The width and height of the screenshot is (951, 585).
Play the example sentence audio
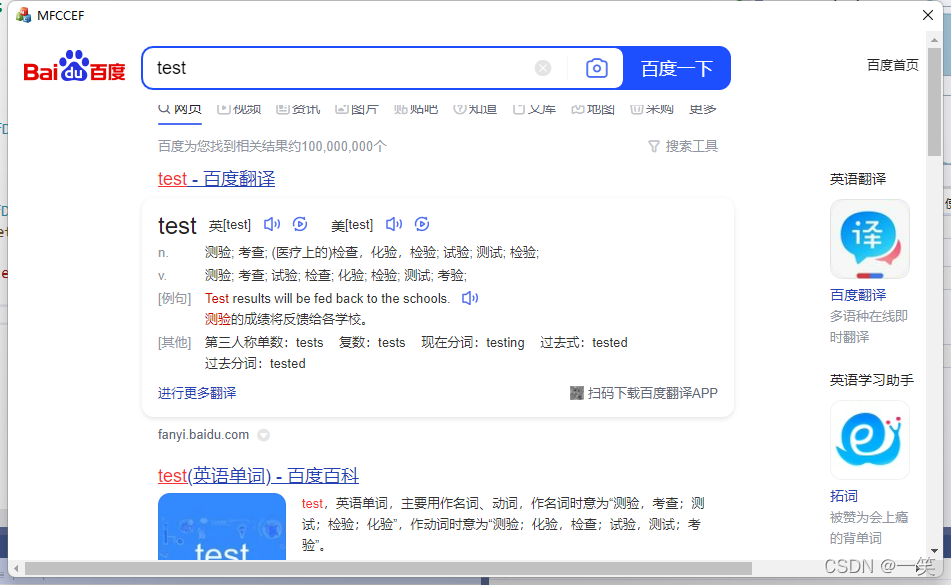pos(469,298)
